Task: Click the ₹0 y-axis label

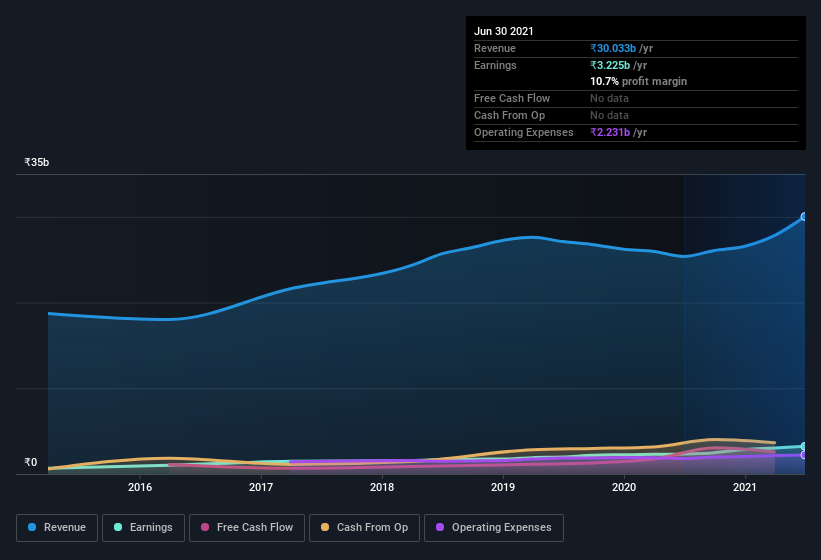Action: (x=31, y=462)
